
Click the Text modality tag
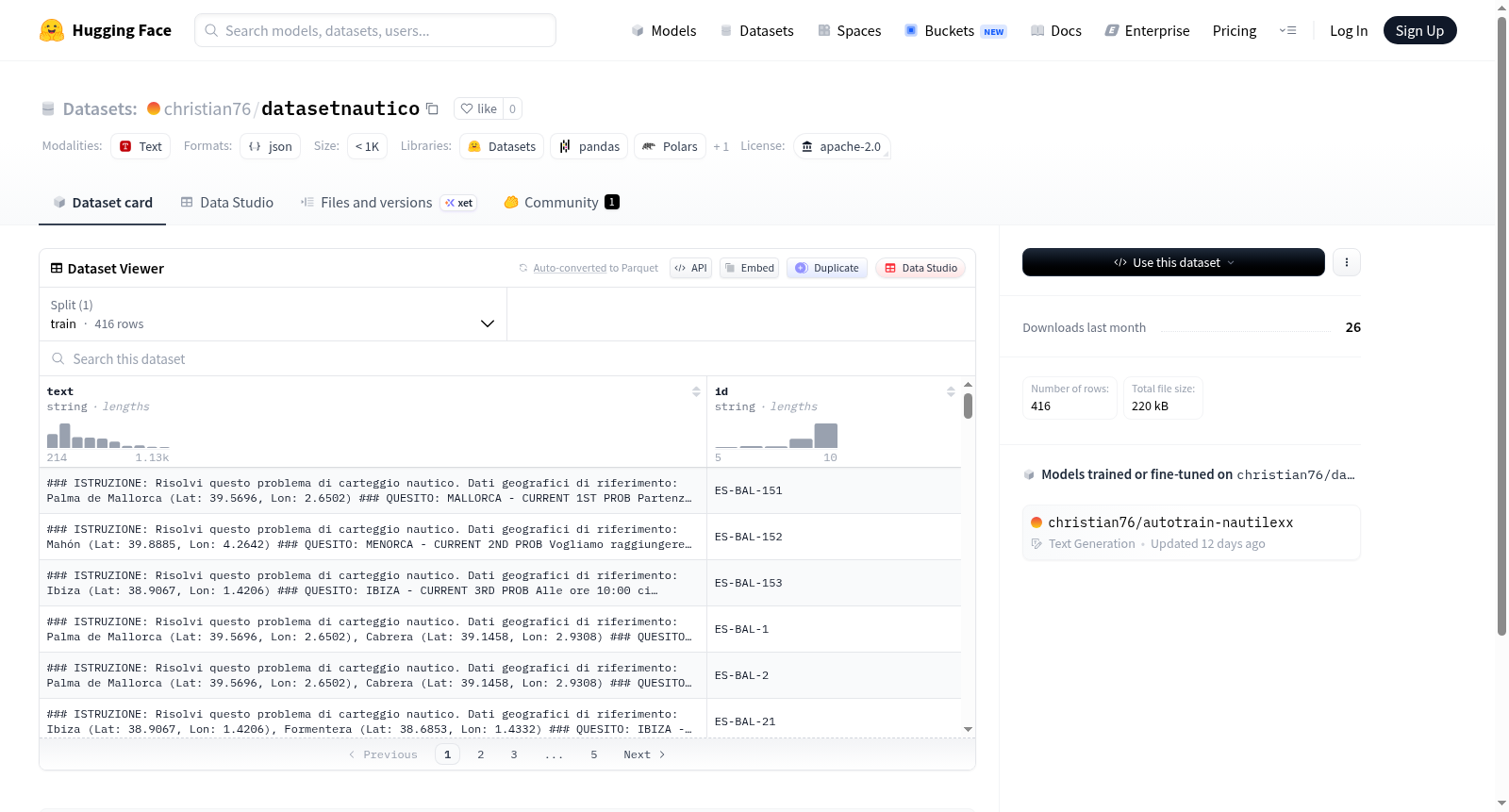click(141, 146)
